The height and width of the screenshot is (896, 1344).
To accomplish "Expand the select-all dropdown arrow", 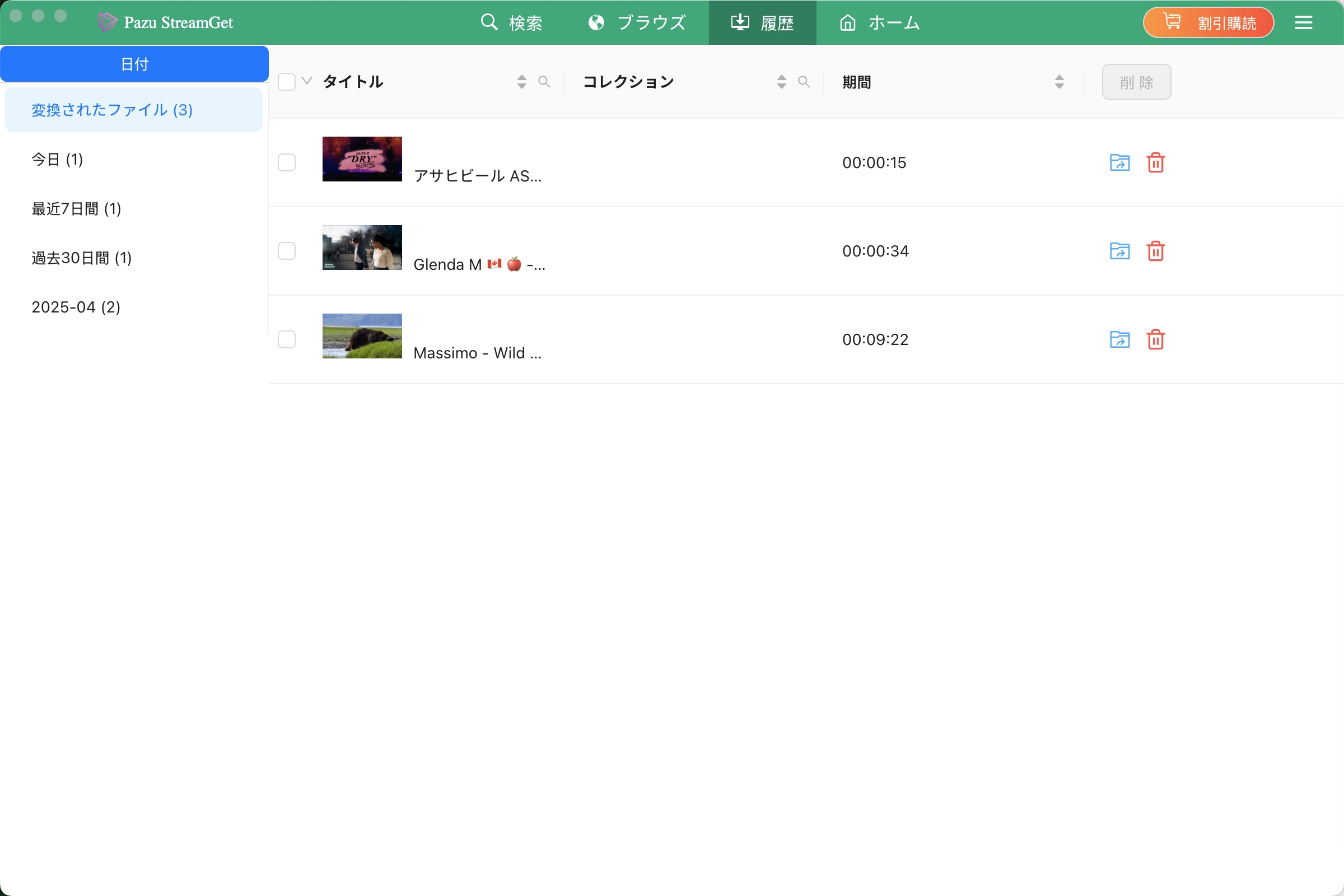I will (307, 81).
